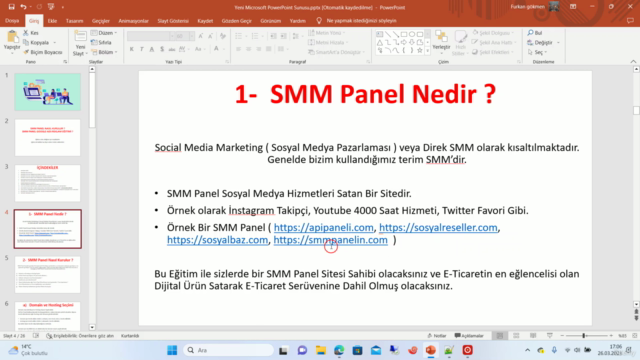Toggle text shadow S formatting
This screenshot has height=360, width=640.
162,49
